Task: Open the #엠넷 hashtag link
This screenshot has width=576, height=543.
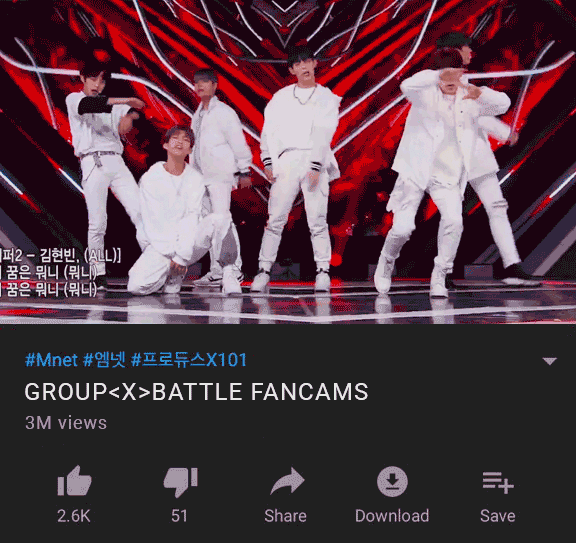Action: 104,360
